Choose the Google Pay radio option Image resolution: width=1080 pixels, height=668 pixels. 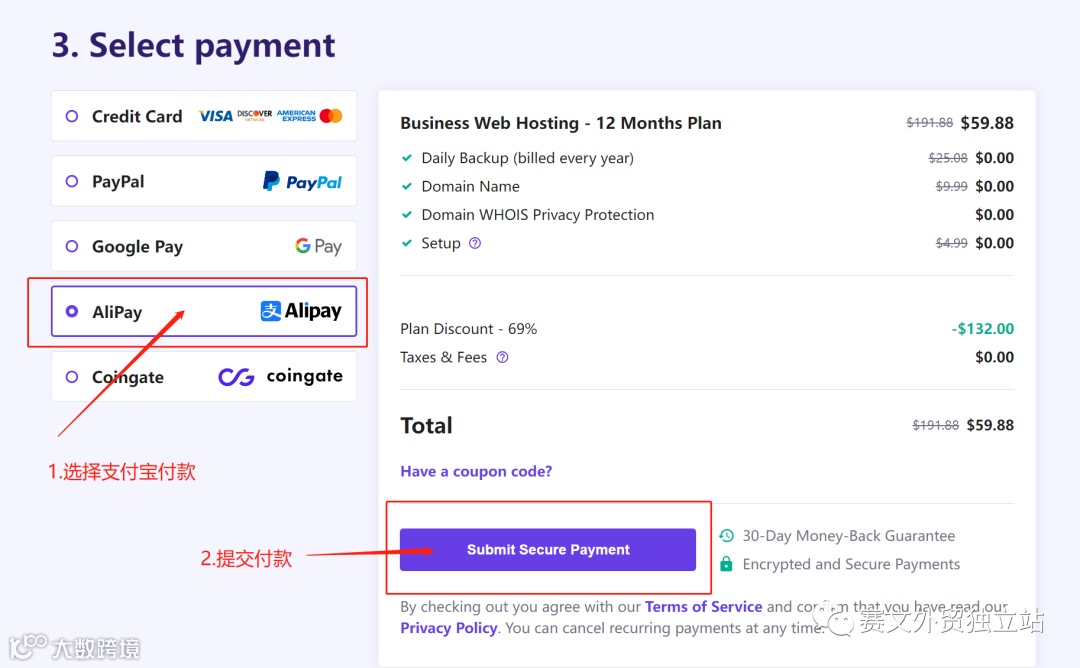(x=72, y=246)
